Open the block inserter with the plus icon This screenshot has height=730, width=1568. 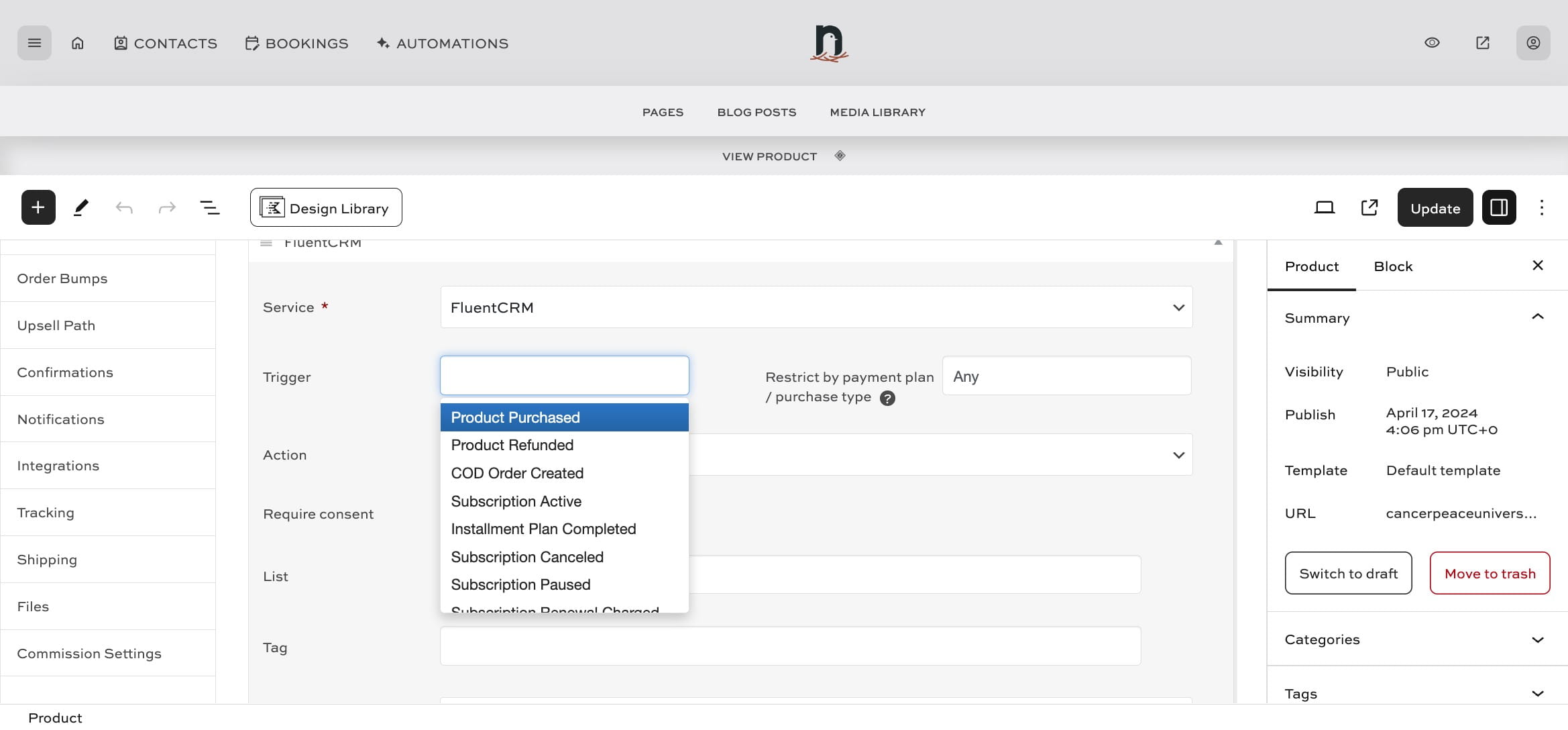click(38, 207)
